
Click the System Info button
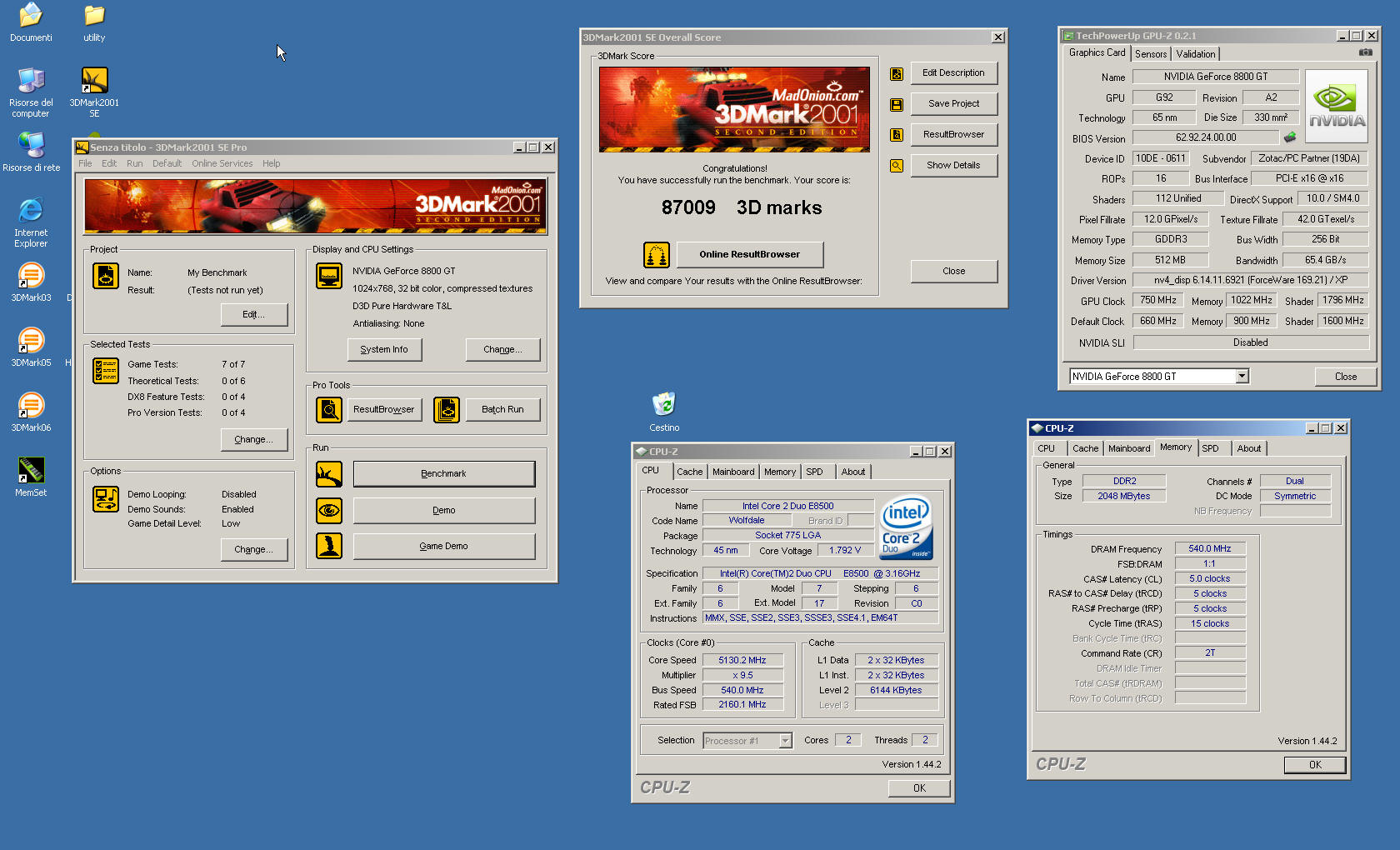384,350
